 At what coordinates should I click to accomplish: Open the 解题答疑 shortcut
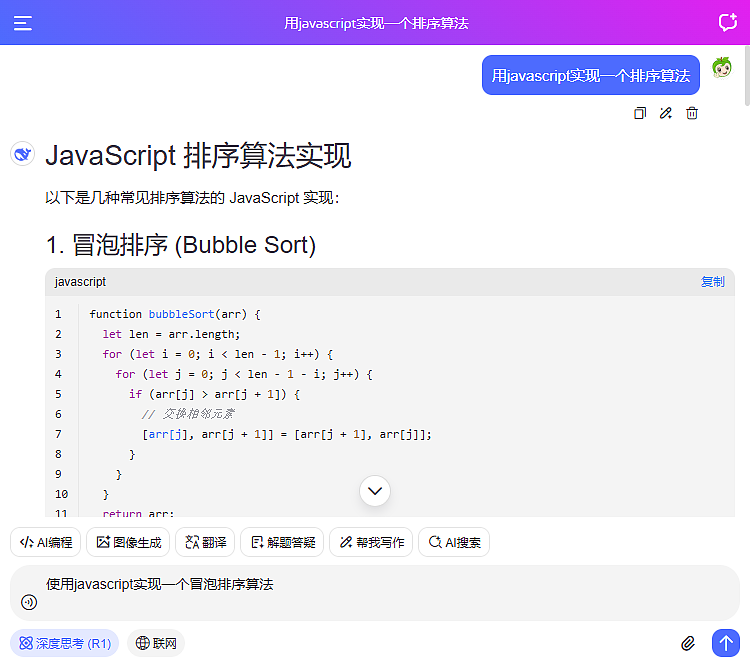282,542
